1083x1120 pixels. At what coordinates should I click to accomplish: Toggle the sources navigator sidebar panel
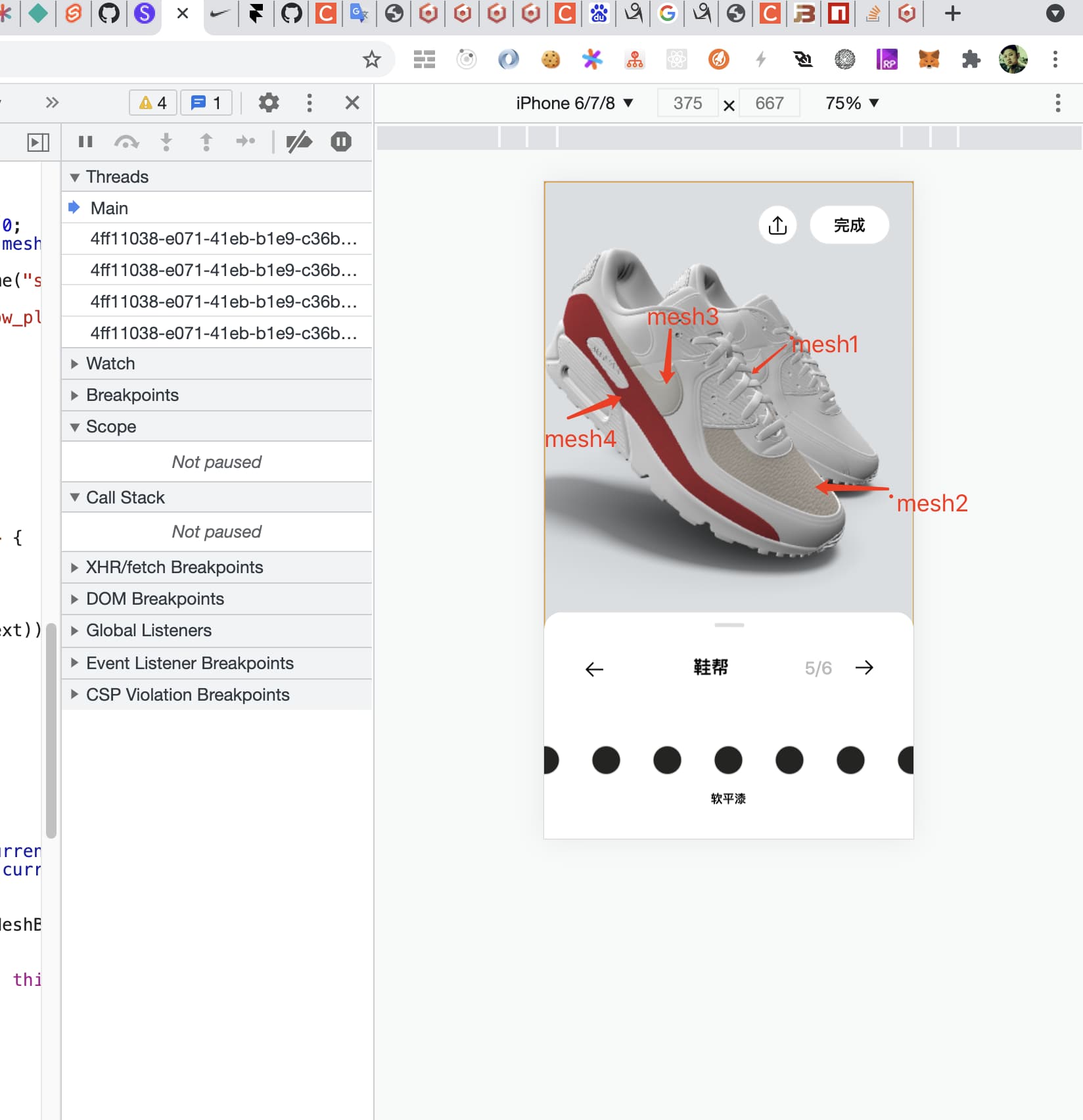(x=38, y=142)
